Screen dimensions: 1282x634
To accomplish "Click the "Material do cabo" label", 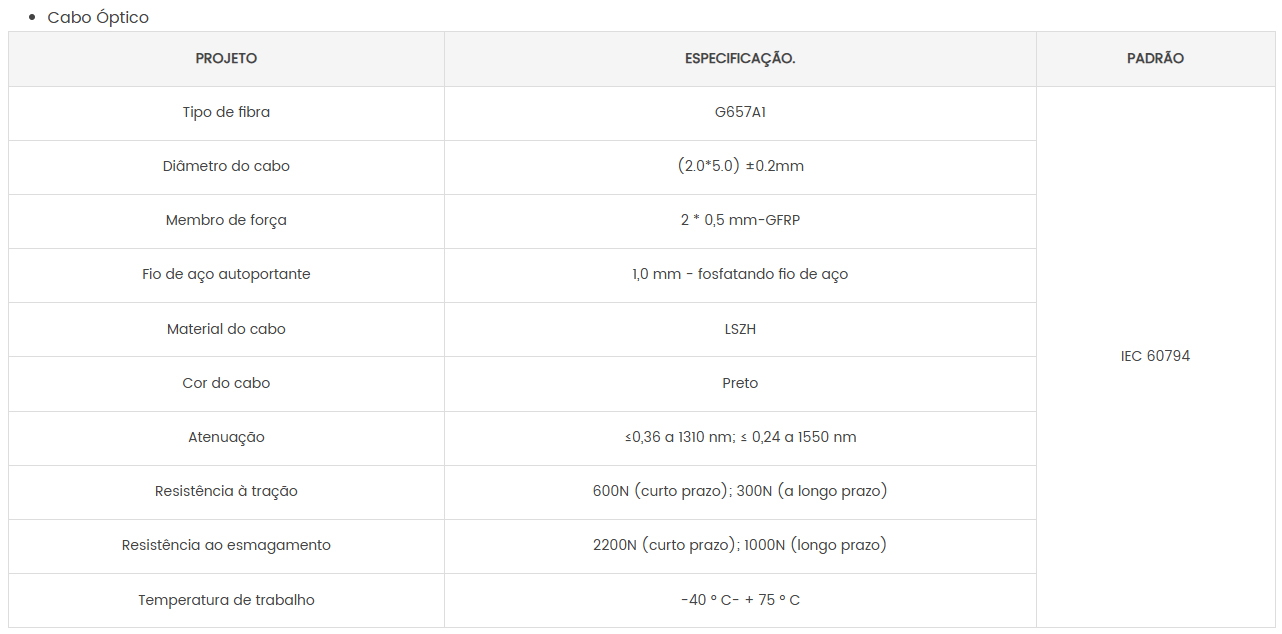I will 226,329.
